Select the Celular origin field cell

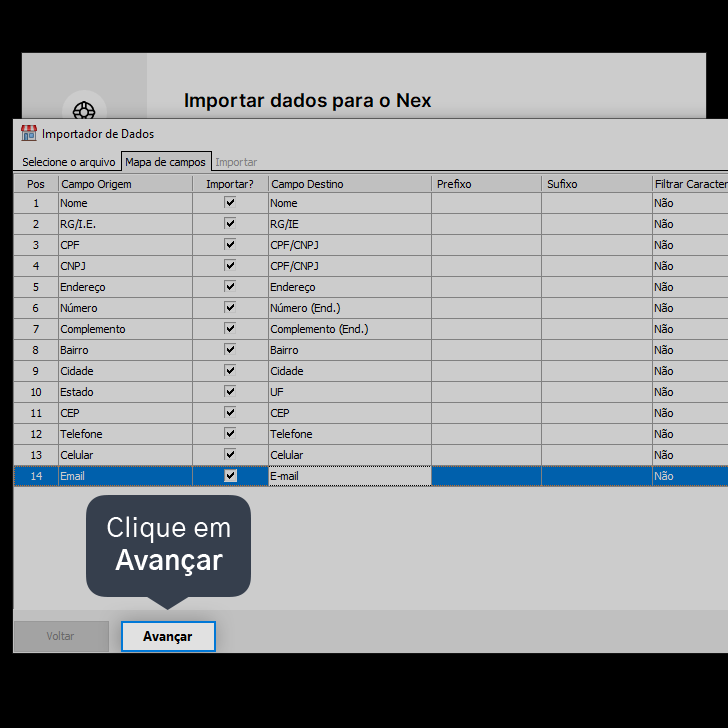point(125,455)
